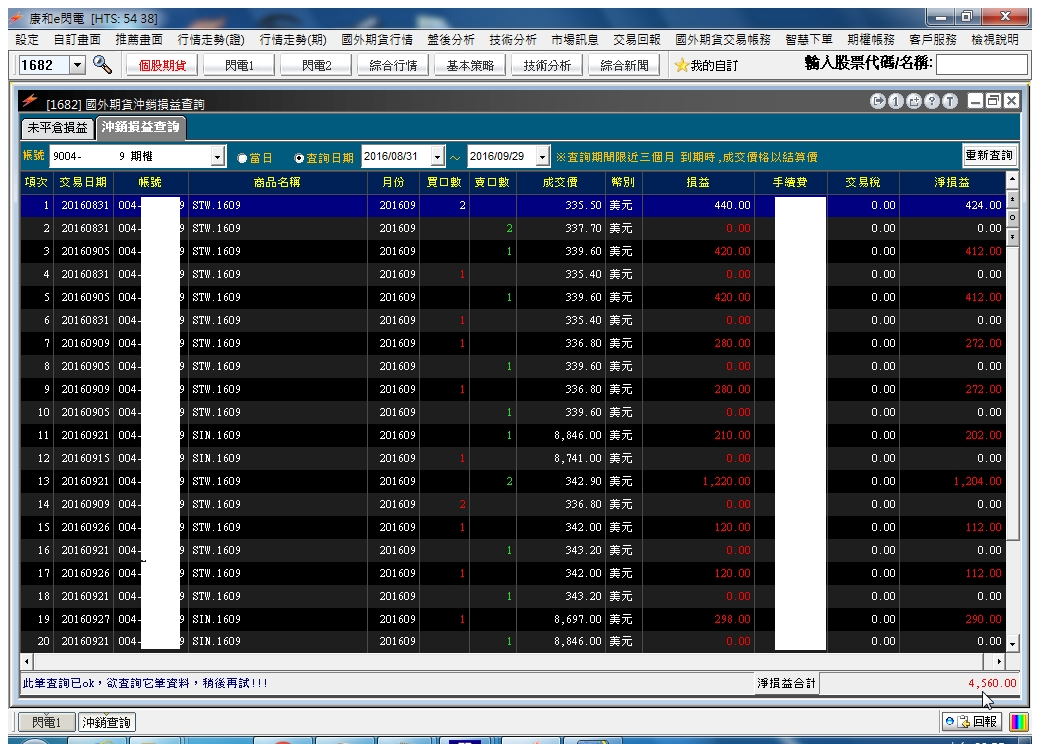Click the 技術分析 toolbar button
Image resolution: width=1040 pixels, height=744 pixels.
[x=547, y=65]
